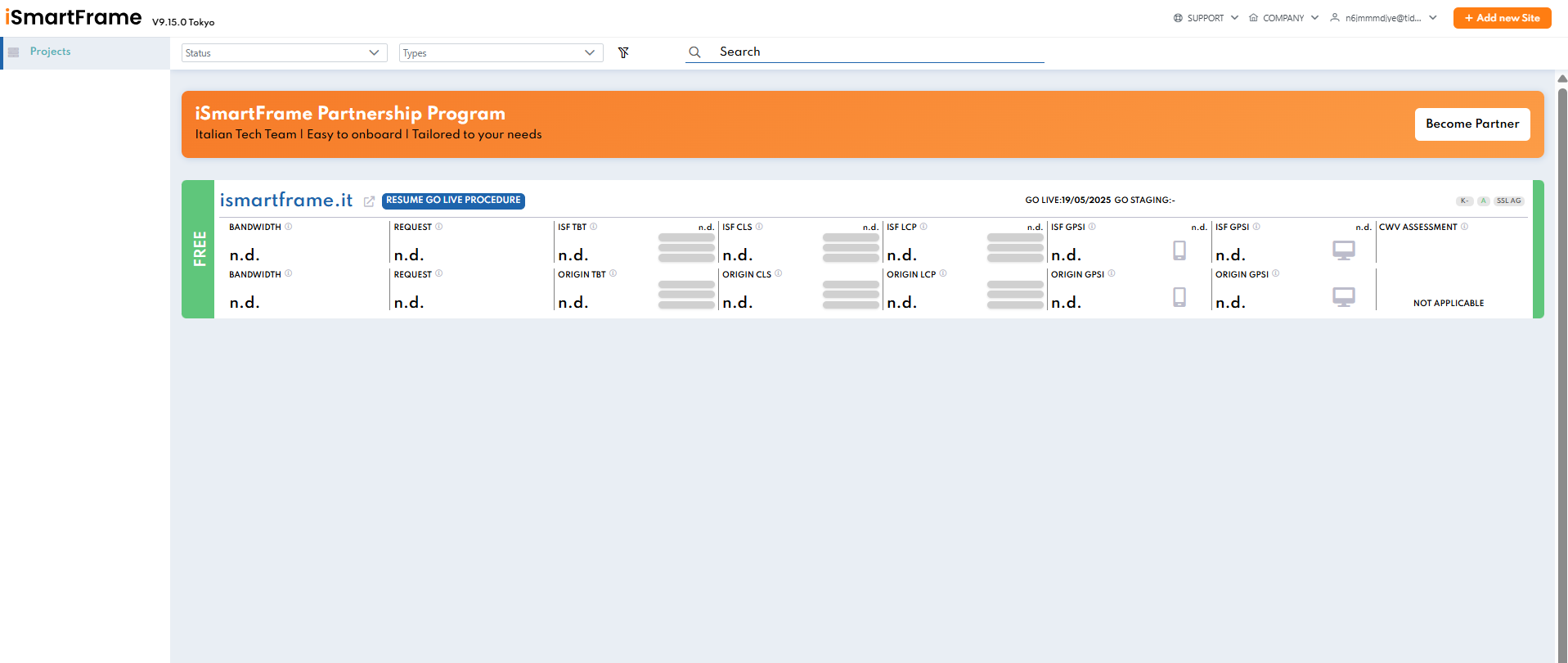Show the ORIGIN TBT info tooltip icon

(613, 273)
